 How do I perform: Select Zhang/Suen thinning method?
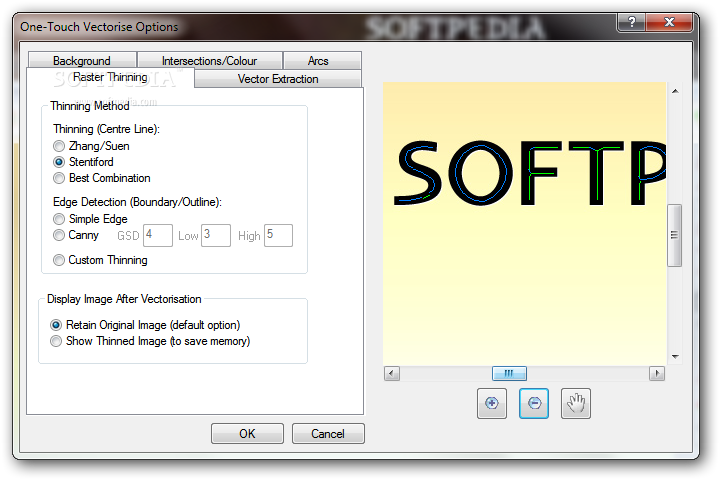click(91, 146)
